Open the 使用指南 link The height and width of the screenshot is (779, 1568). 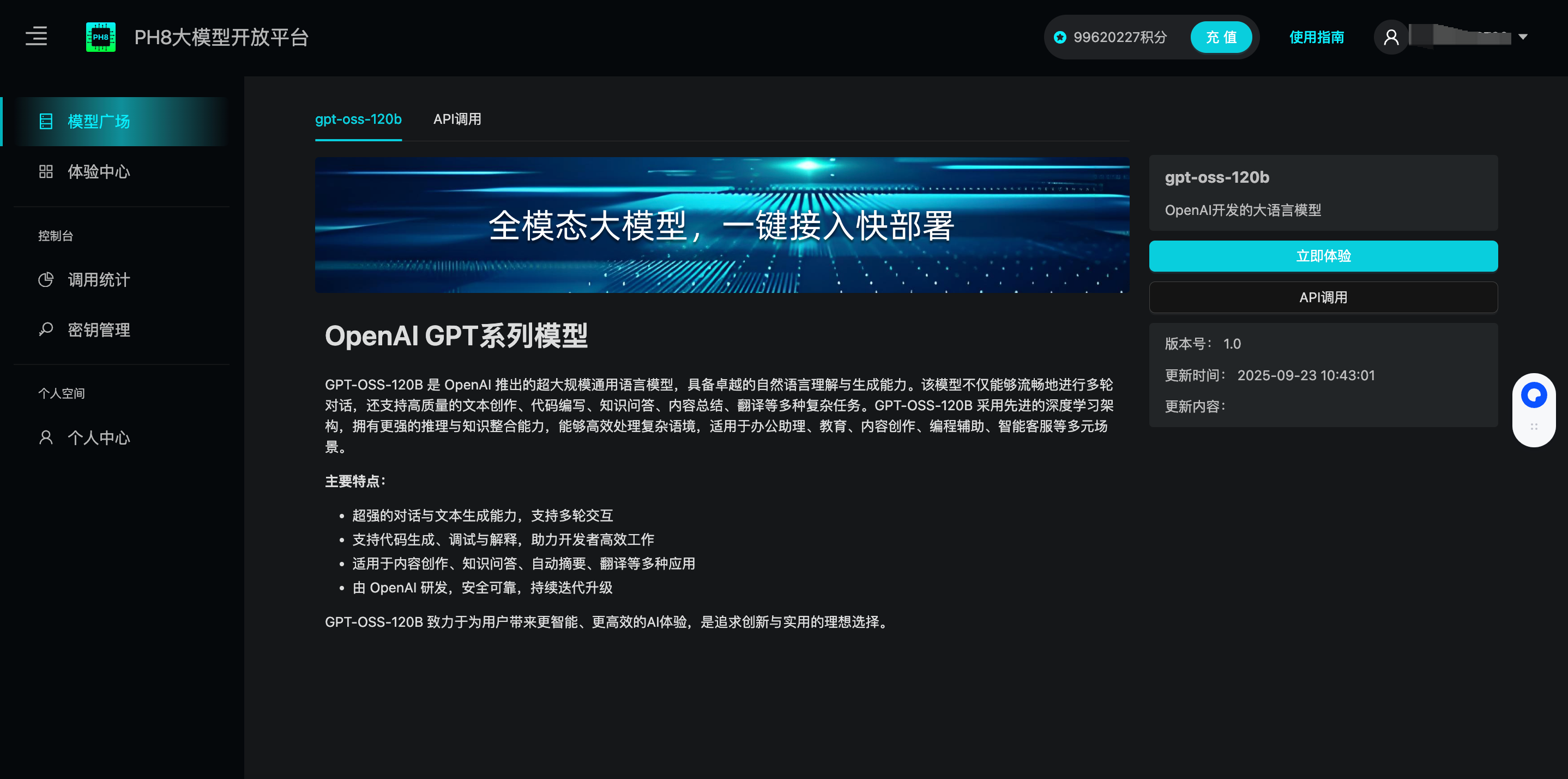click(1316, 37)
